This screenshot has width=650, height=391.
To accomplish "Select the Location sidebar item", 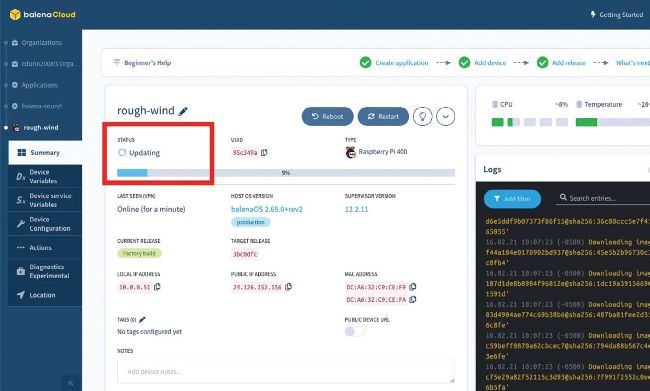I will pos(45,295).
